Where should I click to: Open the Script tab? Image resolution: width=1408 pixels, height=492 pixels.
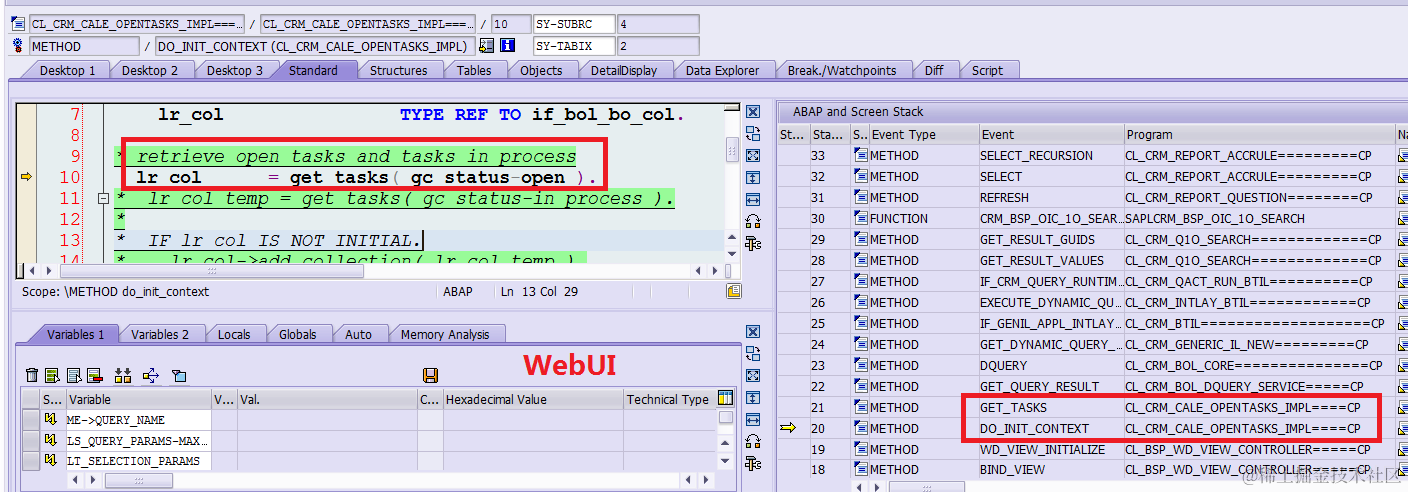987,70
